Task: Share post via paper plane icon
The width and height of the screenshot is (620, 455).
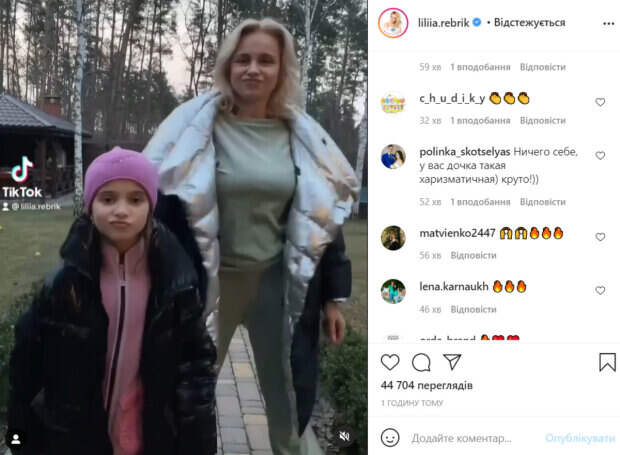Action: (452, 362)
